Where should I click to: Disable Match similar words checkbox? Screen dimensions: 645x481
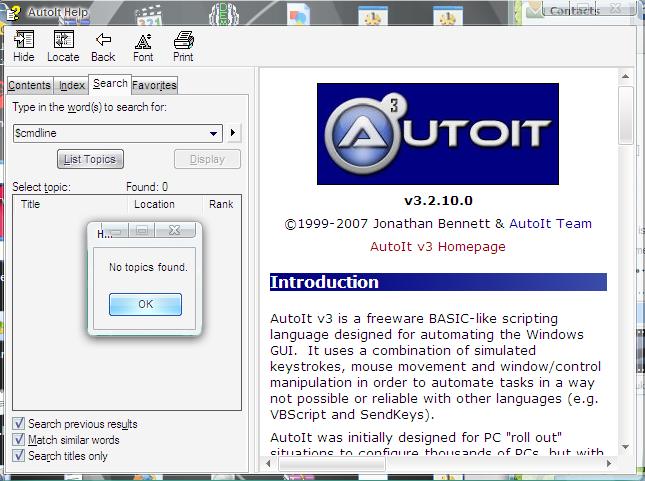19,440
